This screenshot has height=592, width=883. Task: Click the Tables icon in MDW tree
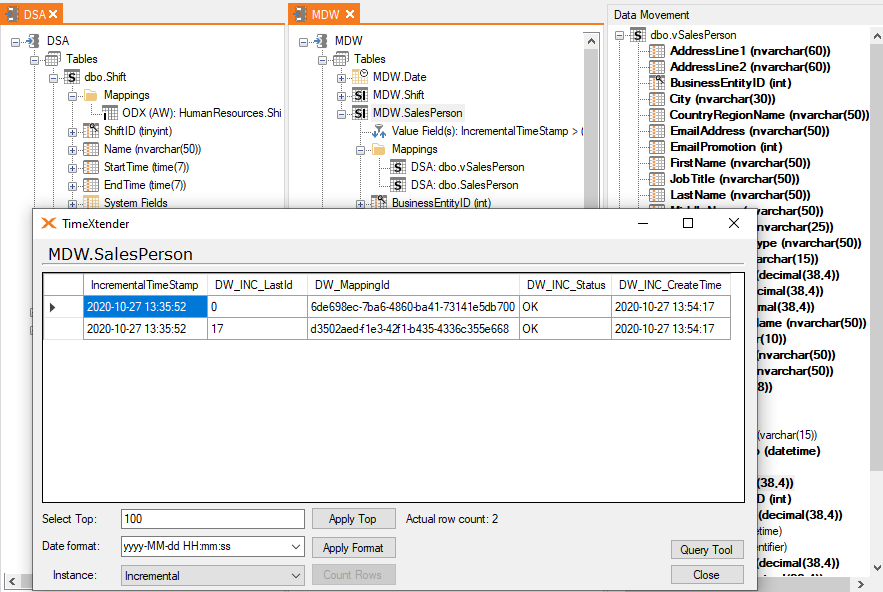tap(341, 59)
